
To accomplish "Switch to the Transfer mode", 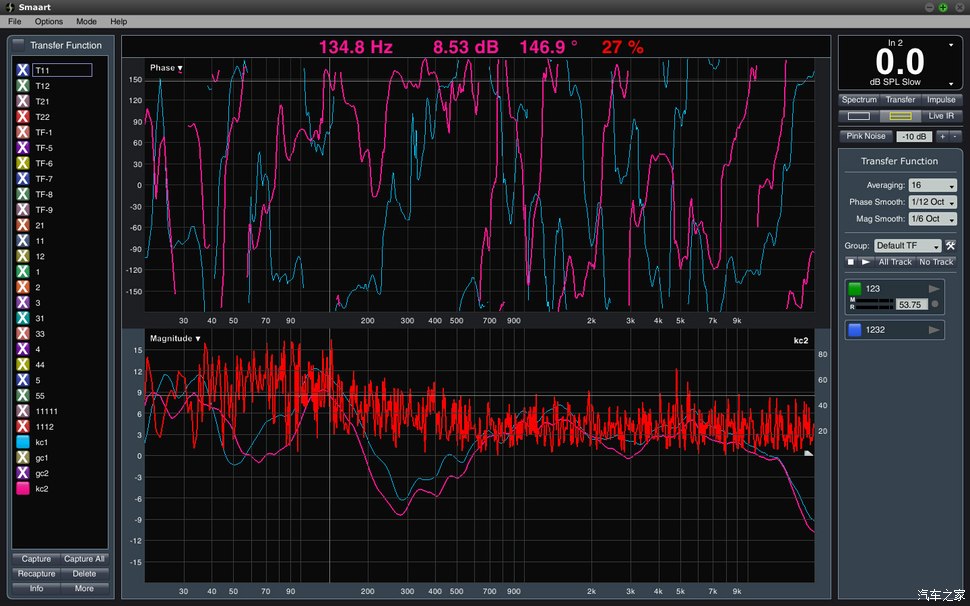I will [x=900, y=100].
